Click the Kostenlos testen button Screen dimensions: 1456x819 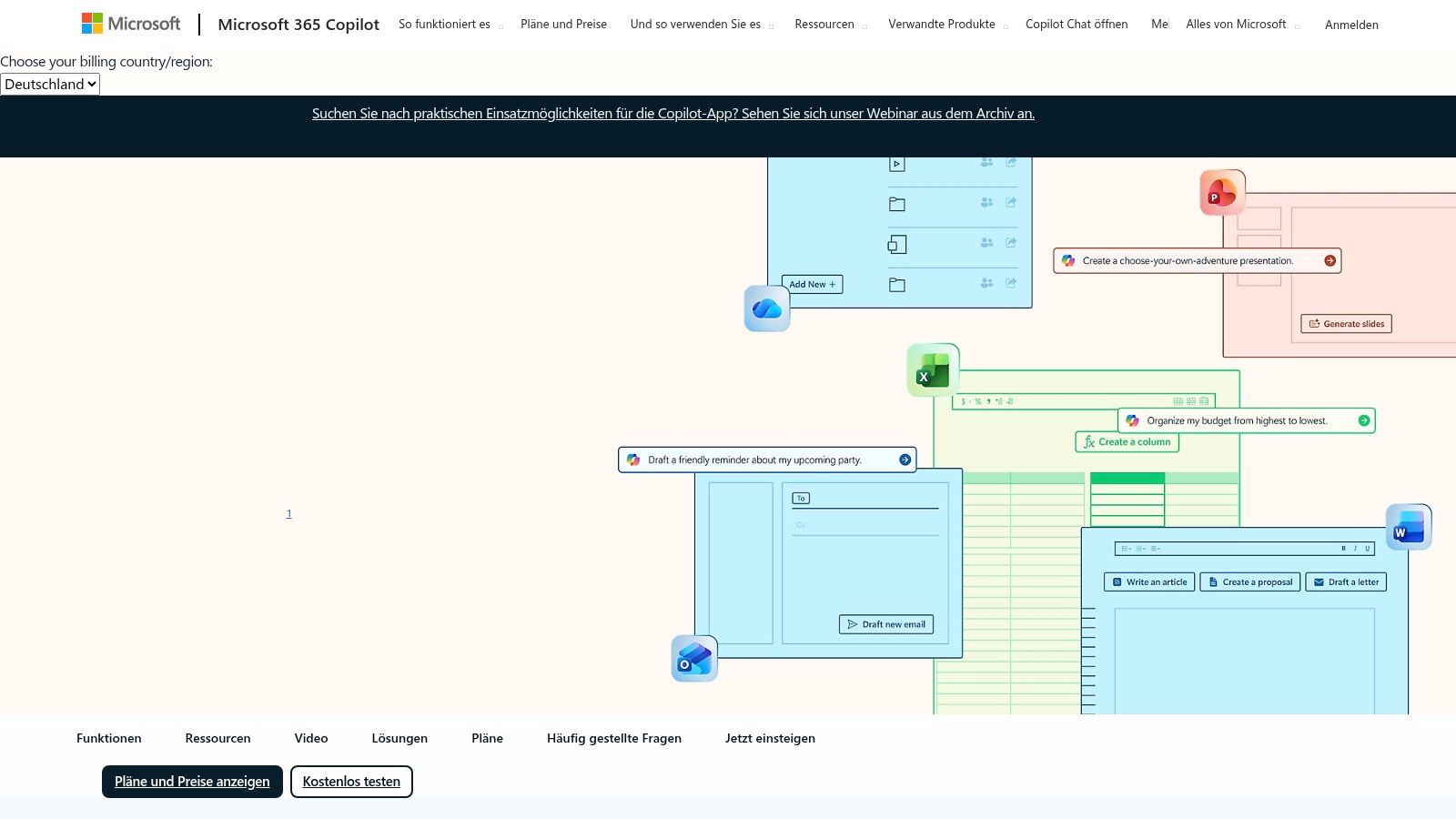[x=351, y=781]
